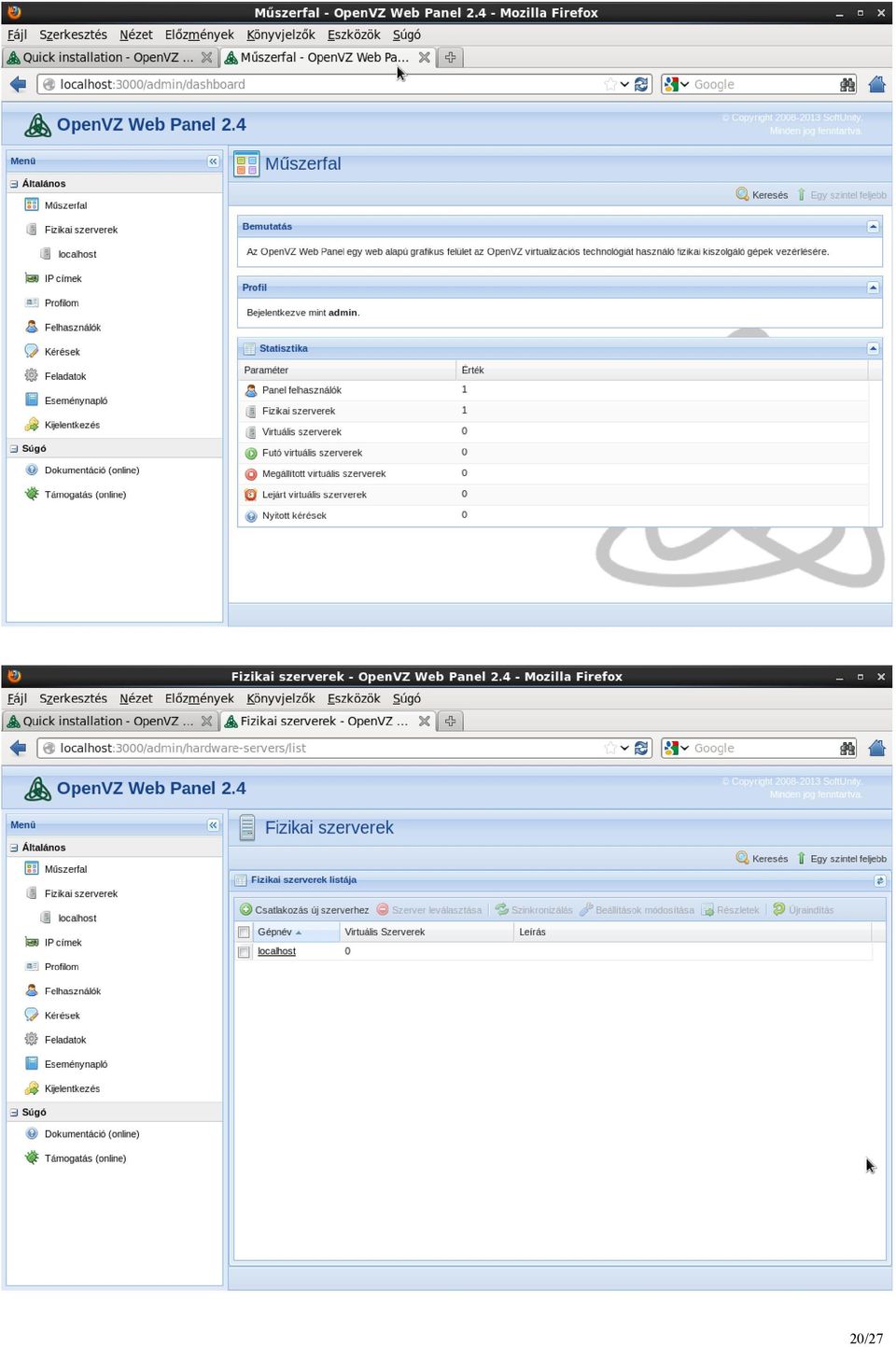Open localhost link in server list table
Image resolution: width=896 pixels, height=1347 pixels.
(276, 951)
